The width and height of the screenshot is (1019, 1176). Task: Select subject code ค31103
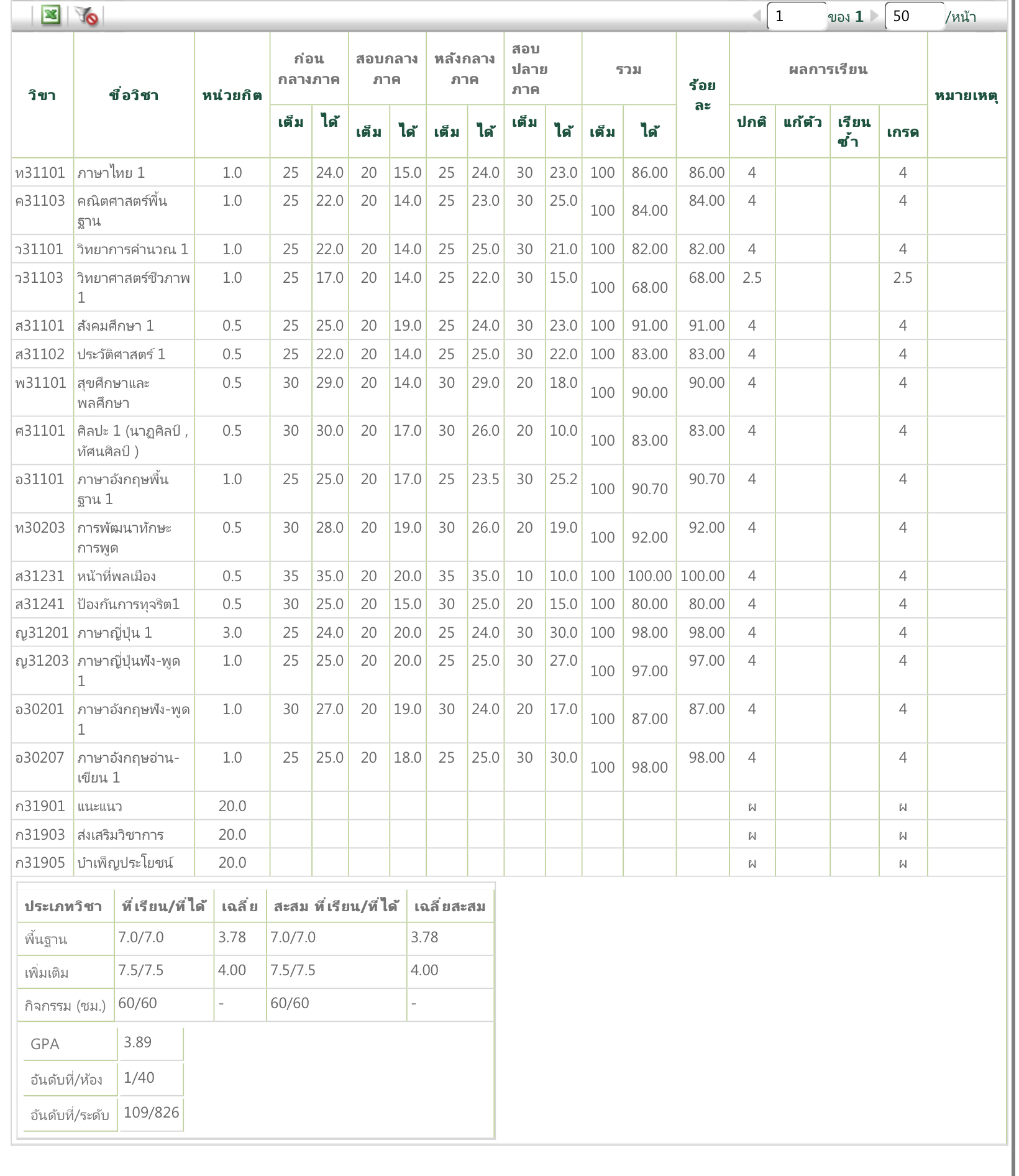click(x=40, y=201)
